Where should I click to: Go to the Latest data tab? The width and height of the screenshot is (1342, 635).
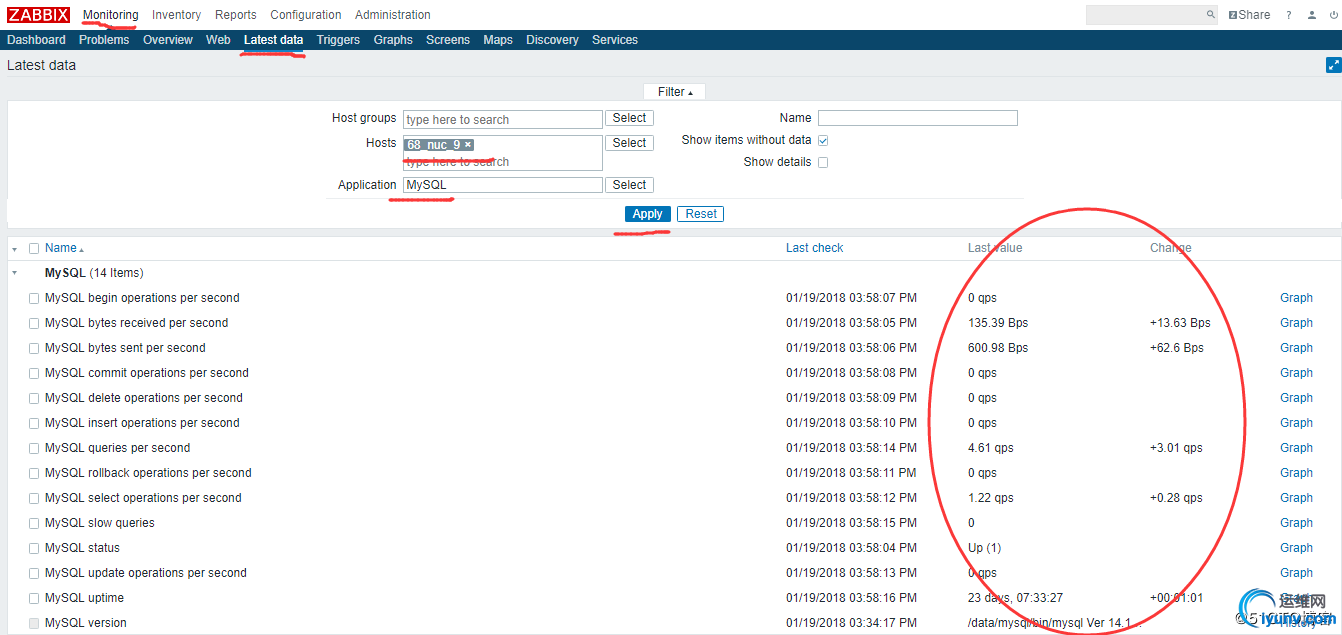click(x=273, y=40)
